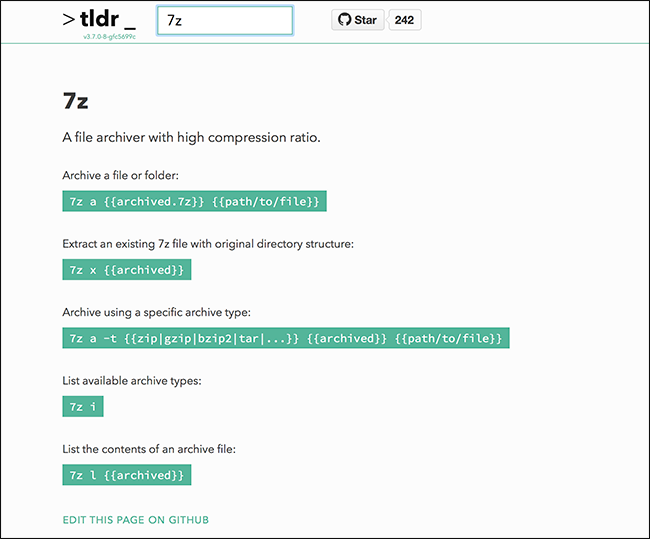
Task: Click 'List available archive types:' label
Action: coord(132,381)
